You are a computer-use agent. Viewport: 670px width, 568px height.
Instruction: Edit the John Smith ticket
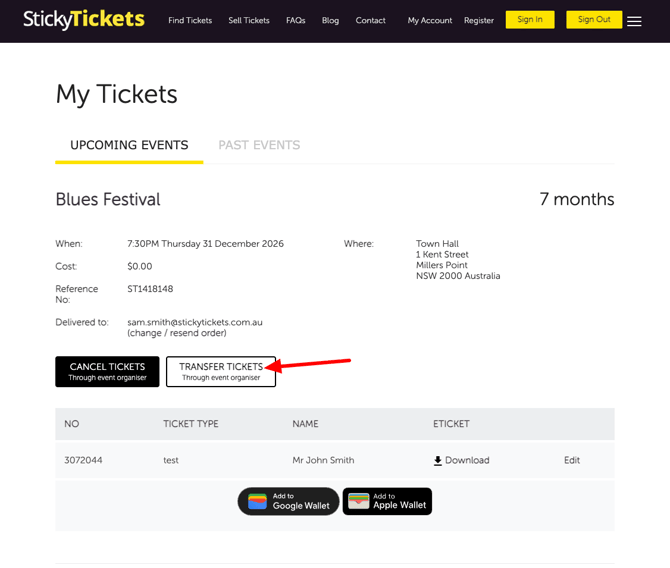572,460
